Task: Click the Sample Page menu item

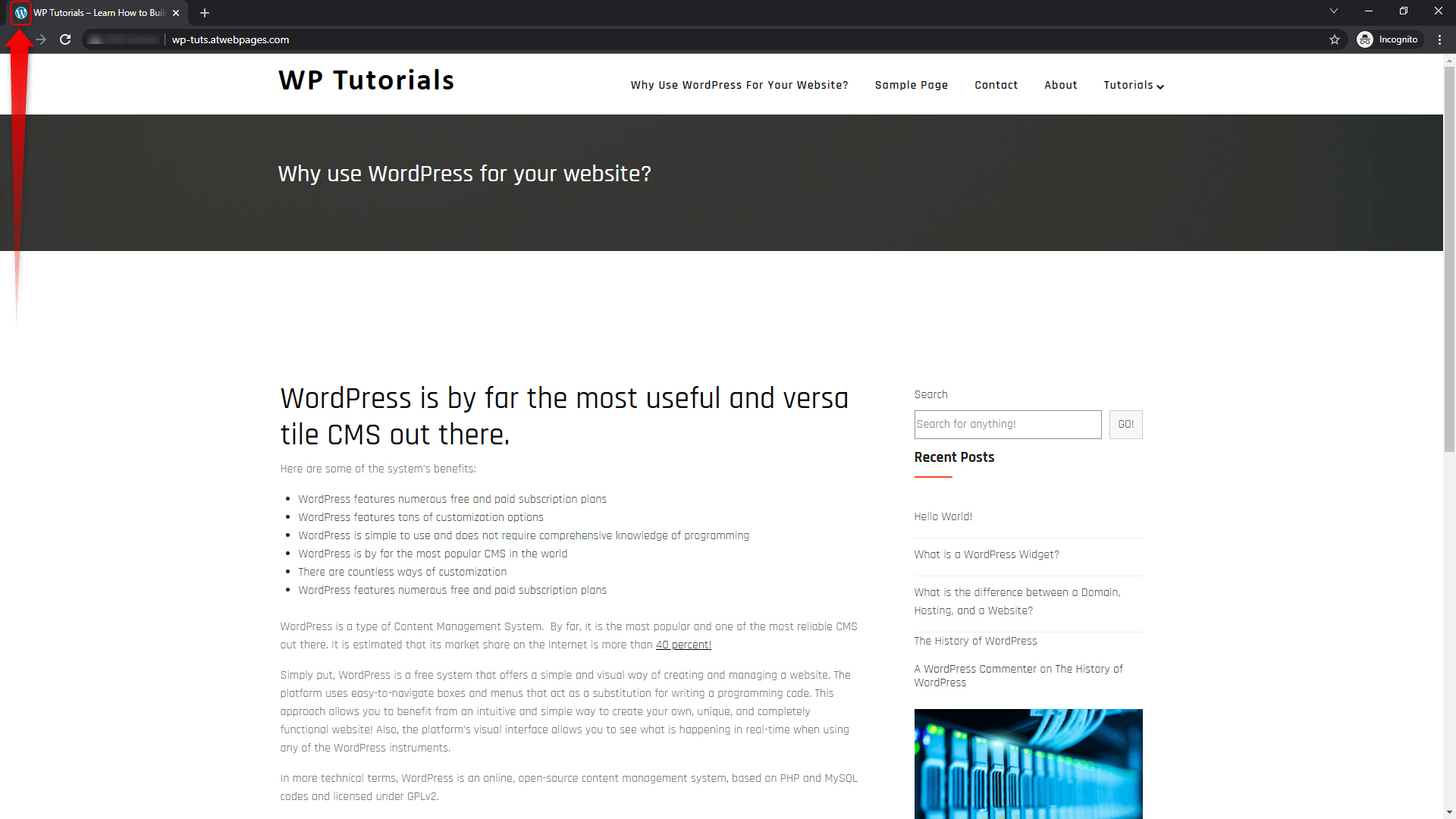Action: [x=911, y=85]
